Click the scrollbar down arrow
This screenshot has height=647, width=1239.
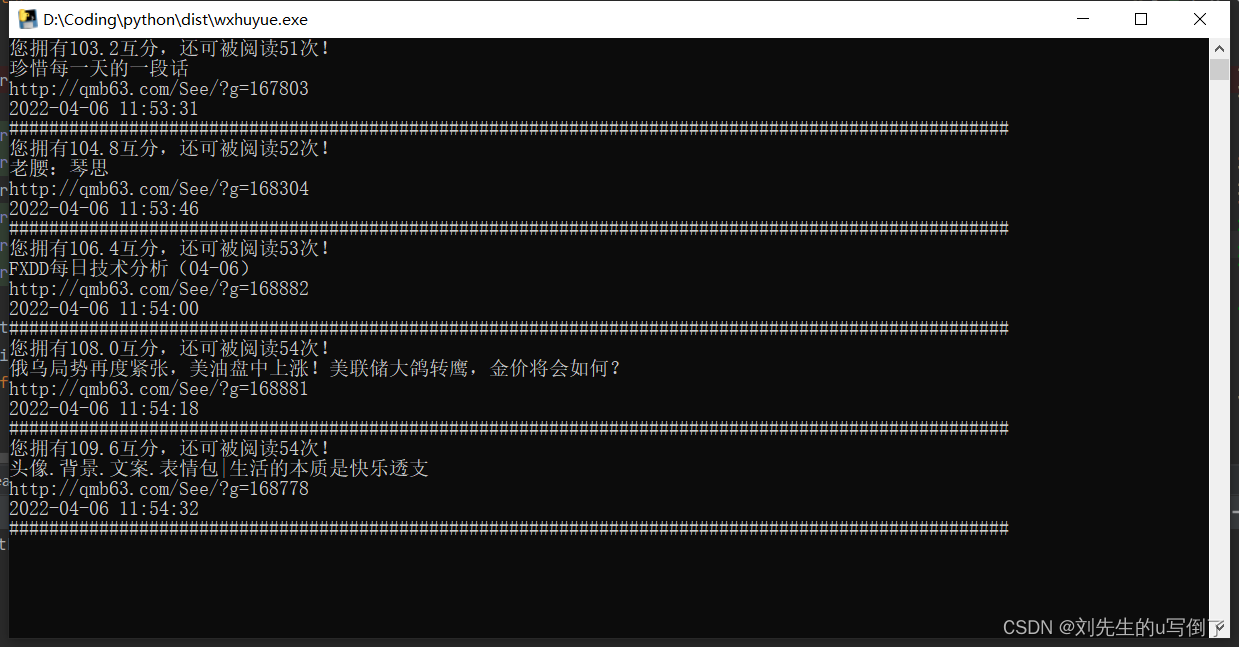point(1219,627)
